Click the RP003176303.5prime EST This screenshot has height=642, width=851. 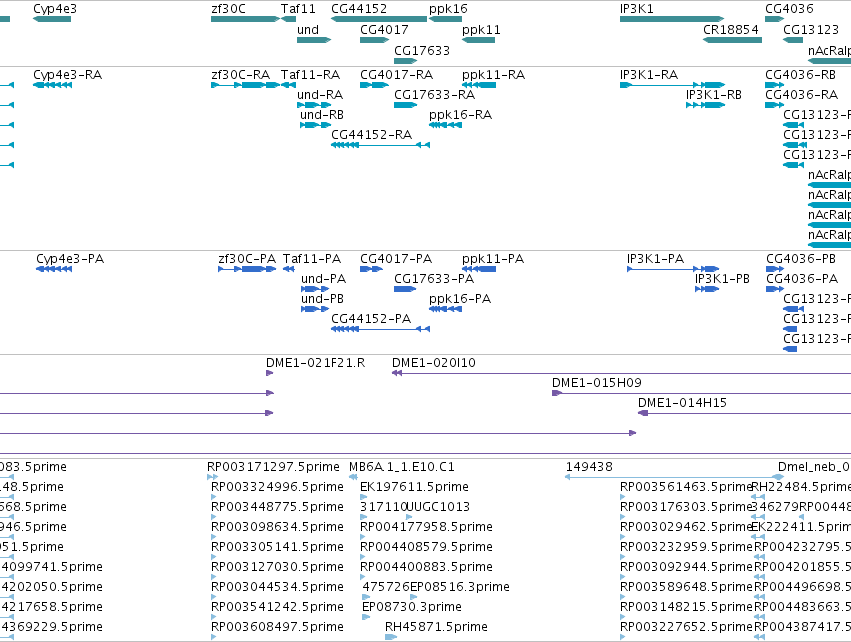(623, 517)
